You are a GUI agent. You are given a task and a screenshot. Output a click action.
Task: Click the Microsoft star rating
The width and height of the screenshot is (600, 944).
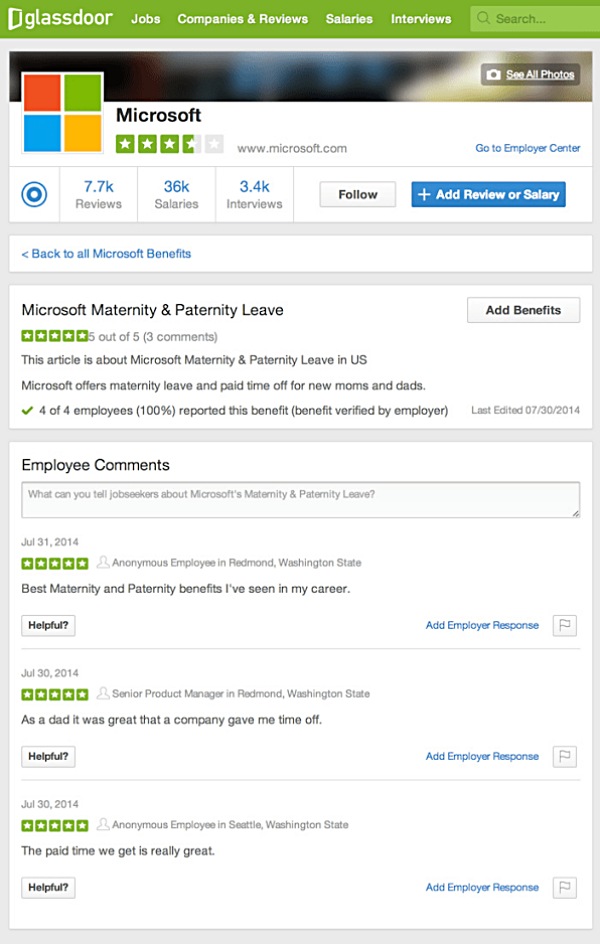click(x=169, y=144)
